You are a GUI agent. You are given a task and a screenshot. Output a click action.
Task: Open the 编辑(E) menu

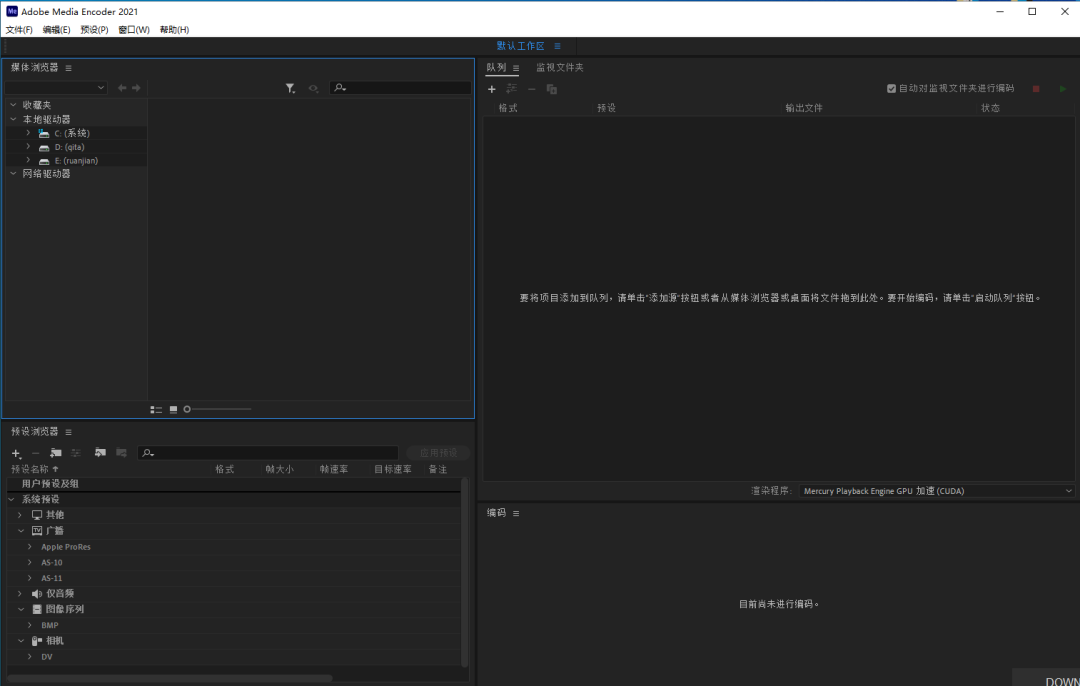pyautogui.click(x=56, y=30)
